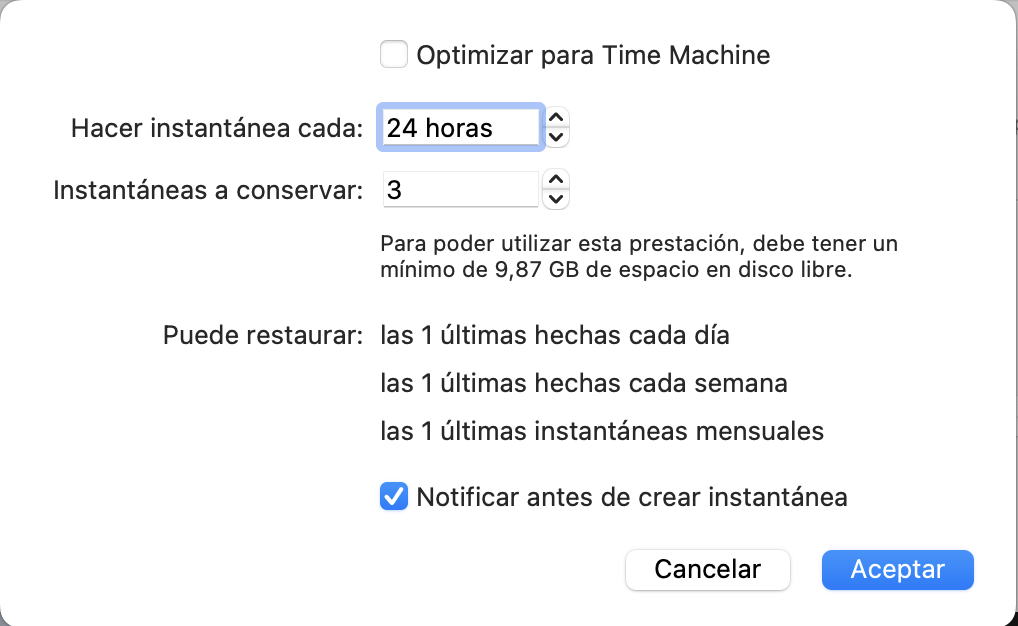Screen dimensions: 1018x626
Task: Uncheck Notificar antes de crear instantánea
Action: [394, 496]
